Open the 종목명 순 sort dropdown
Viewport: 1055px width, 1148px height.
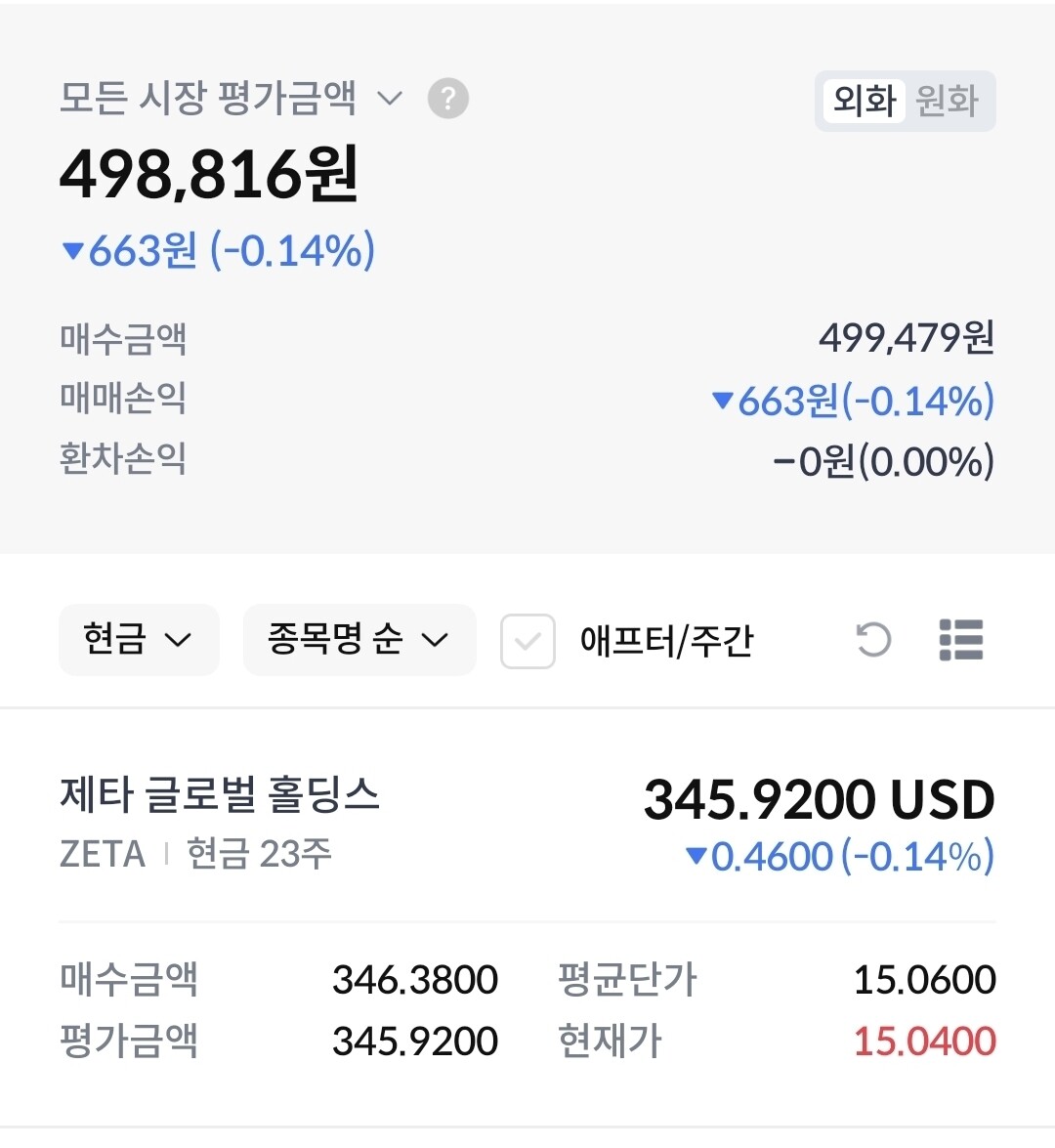[x=359, y=640]
